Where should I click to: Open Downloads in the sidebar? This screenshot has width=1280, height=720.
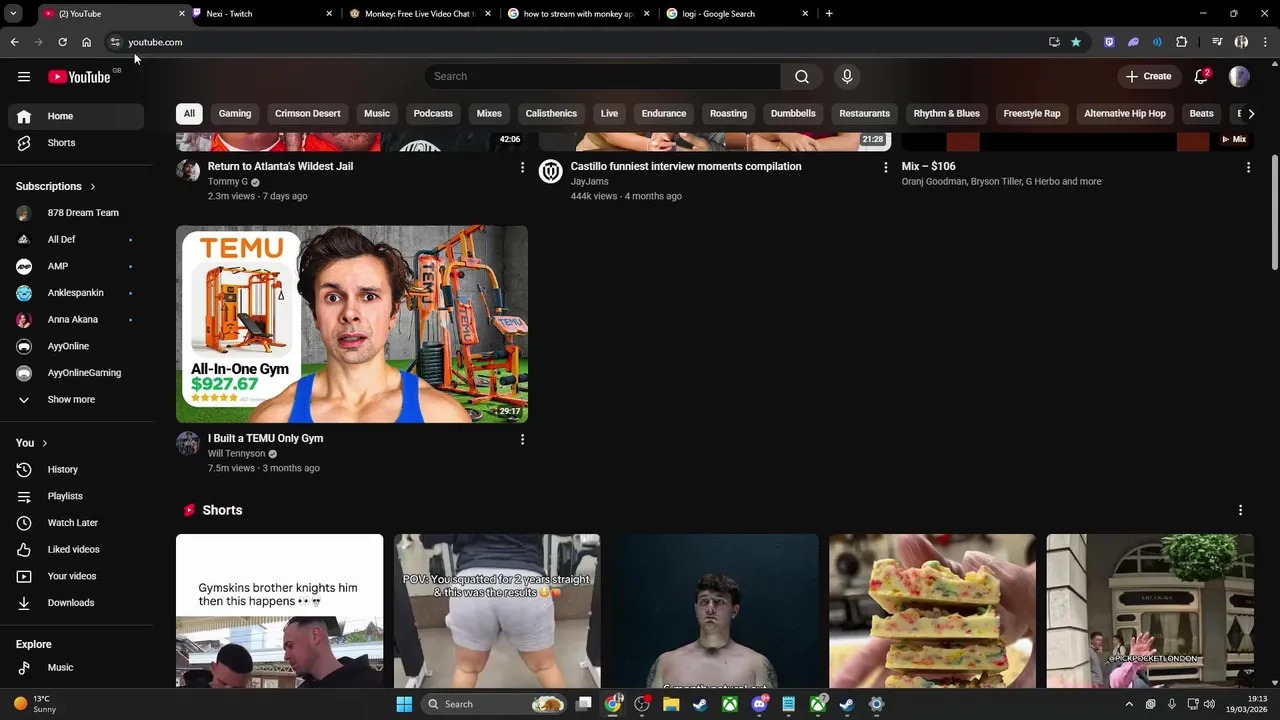tap(76, 603)
